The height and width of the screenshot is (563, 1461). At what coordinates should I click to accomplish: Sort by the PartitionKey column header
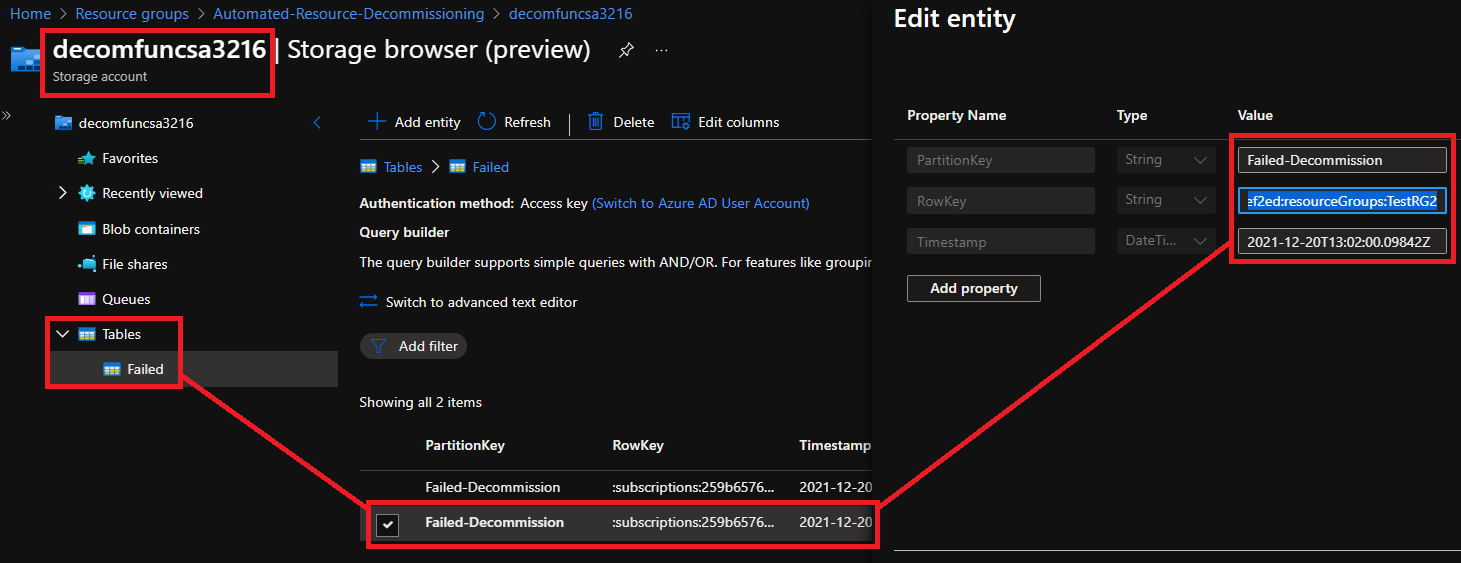pos(465,445)
